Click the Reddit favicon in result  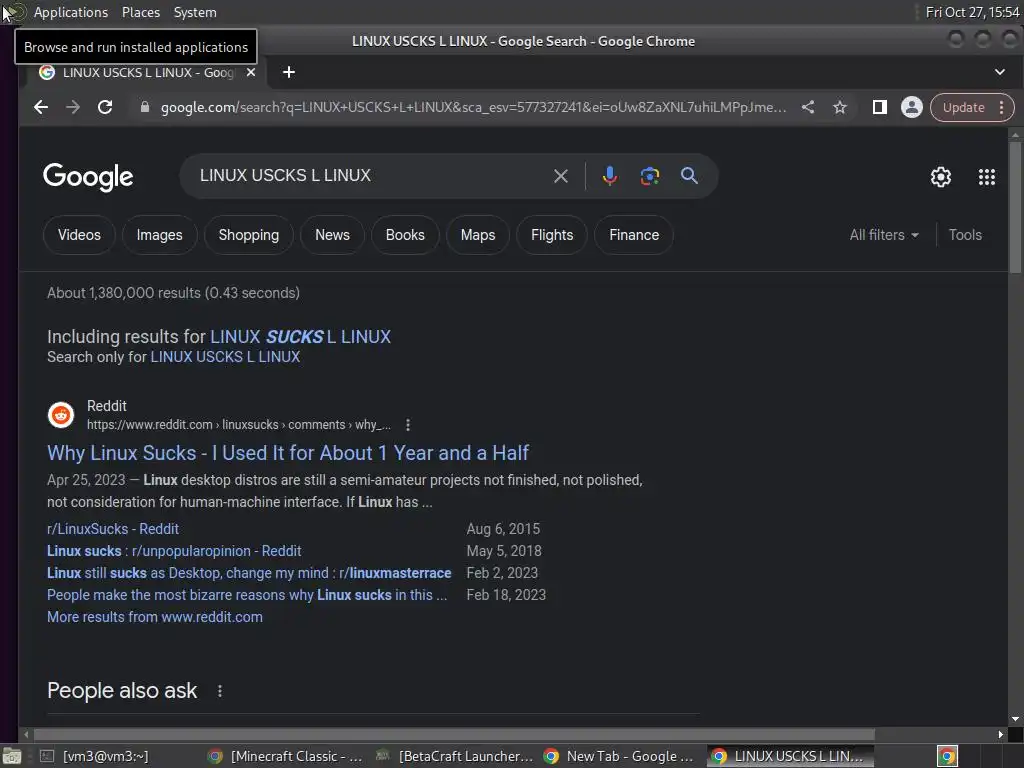pyautogui.click(x=61, y=415)
